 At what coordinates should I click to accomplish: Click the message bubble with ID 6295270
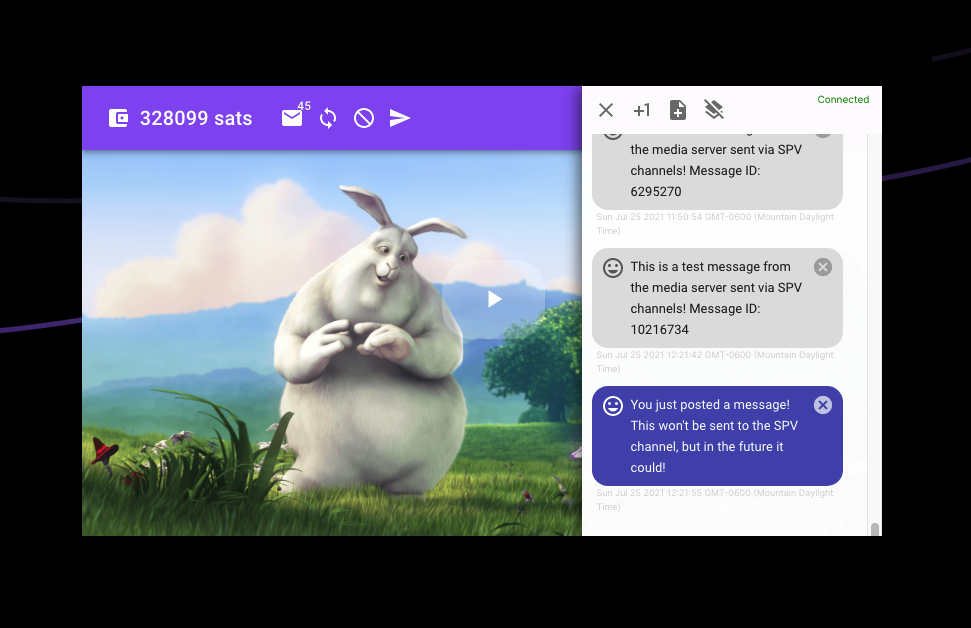tap(717, 172)
